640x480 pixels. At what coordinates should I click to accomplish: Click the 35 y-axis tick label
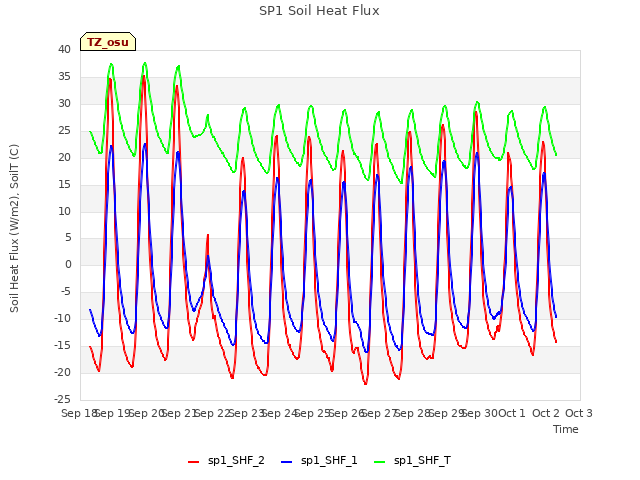point(64,76)
